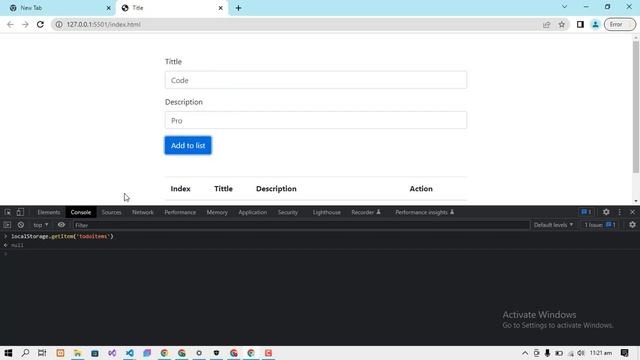Click the Error update button
The width and height of the screenshot is (640, 360).
(620, 24)
